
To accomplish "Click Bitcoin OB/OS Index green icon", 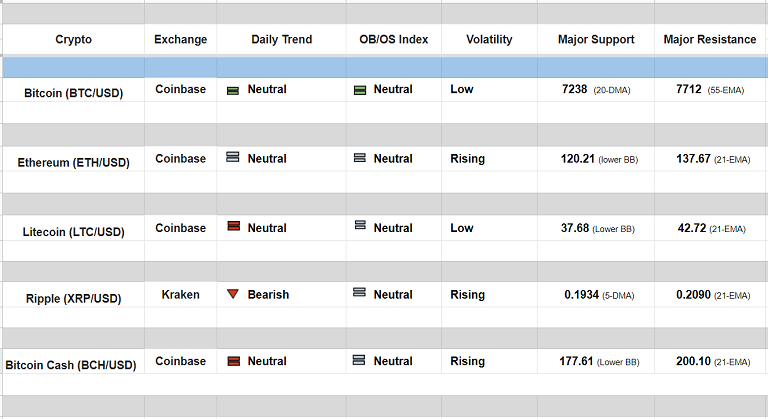I will pos(360,90).
